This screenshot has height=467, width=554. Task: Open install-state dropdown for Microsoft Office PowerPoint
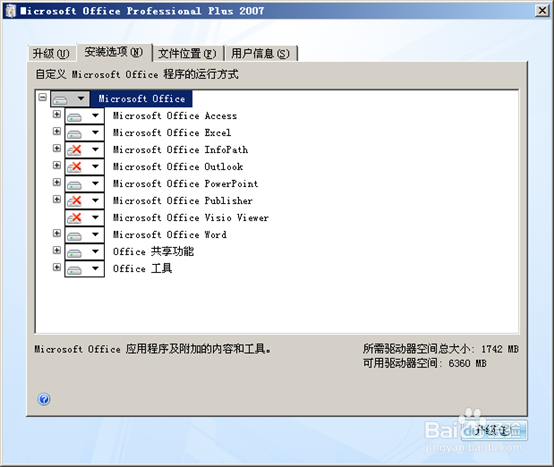[84, 183]
